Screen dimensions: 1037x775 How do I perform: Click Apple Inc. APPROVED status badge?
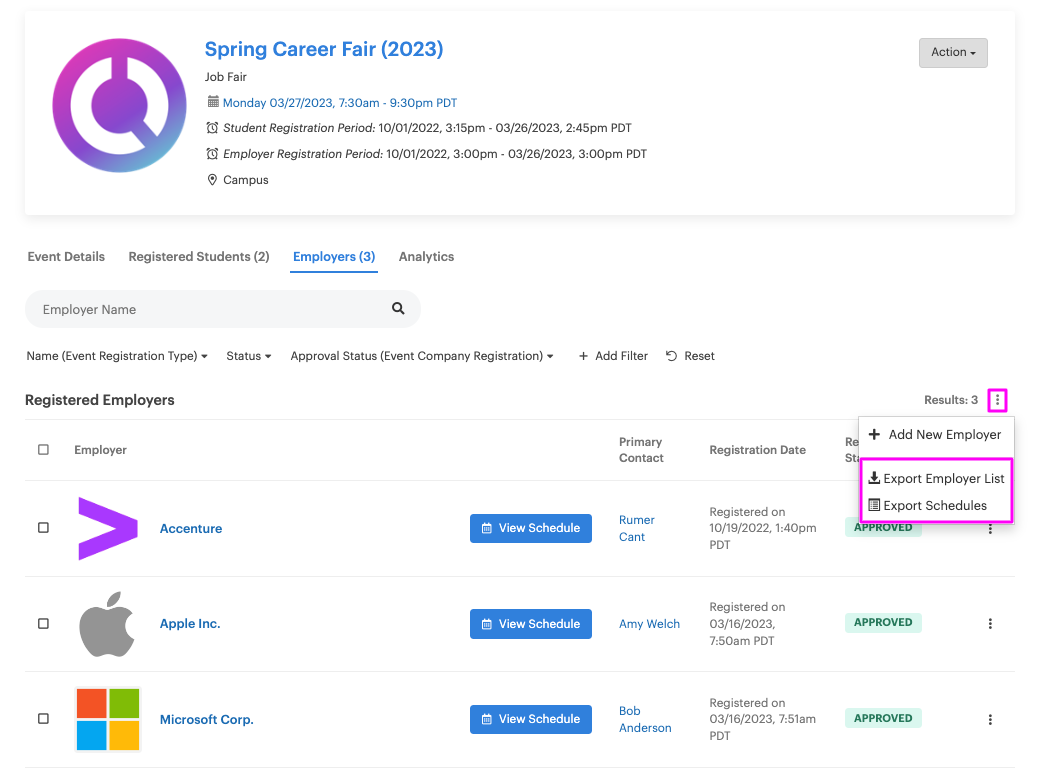point(883,622)
